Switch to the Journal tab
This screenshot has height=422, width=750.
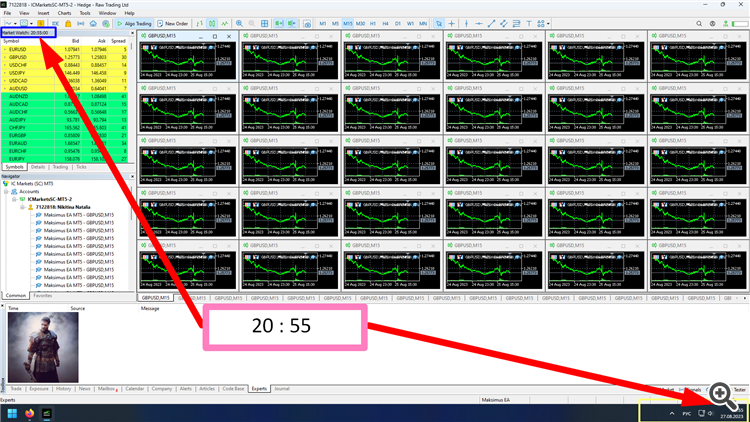coord(282,389)
